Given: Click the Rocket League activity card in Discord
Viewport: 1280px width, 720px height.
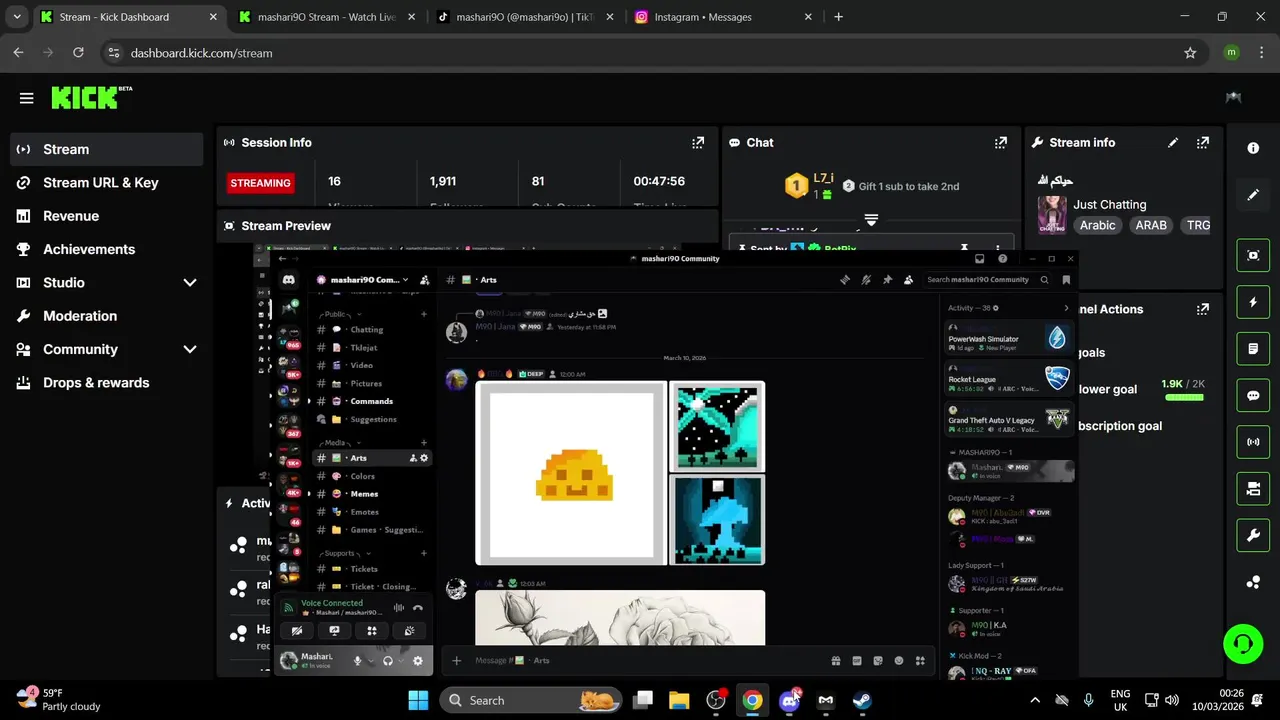Looking at the screenshot, I should (1009, 380).
